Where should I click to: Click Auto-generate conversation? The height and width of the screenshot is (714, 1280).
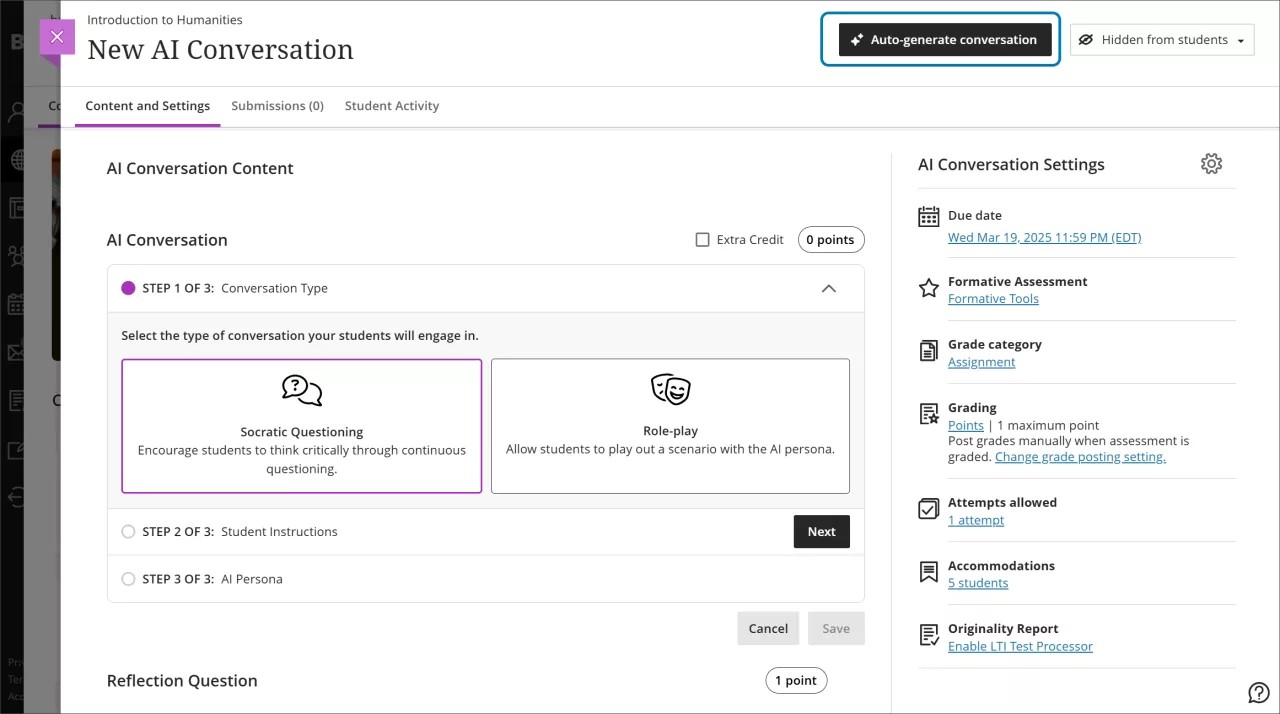click(941, 39)
